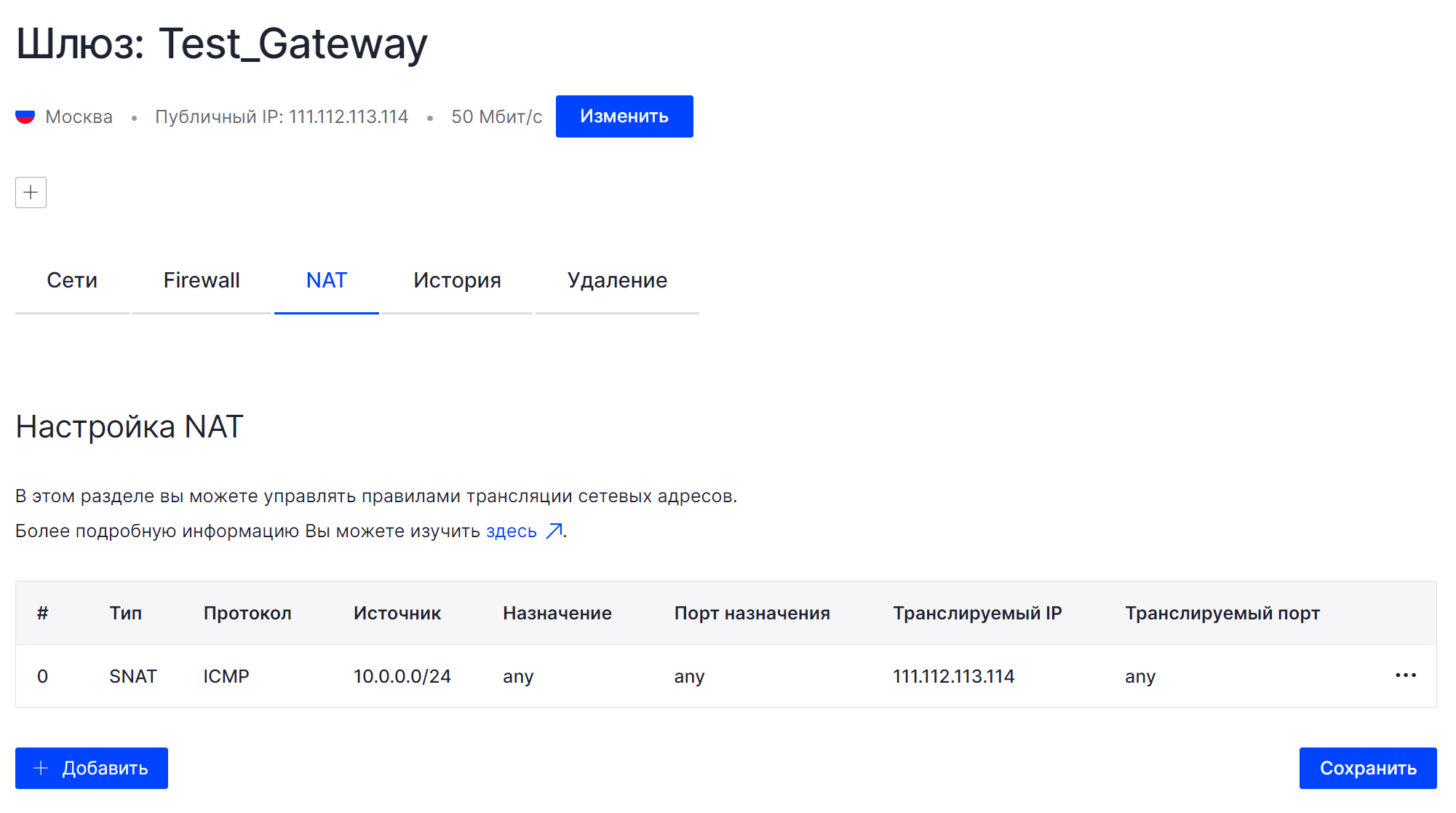Screen dimensions: 1456x813
Task: Go to the История tab
Action: click(457, 280)
